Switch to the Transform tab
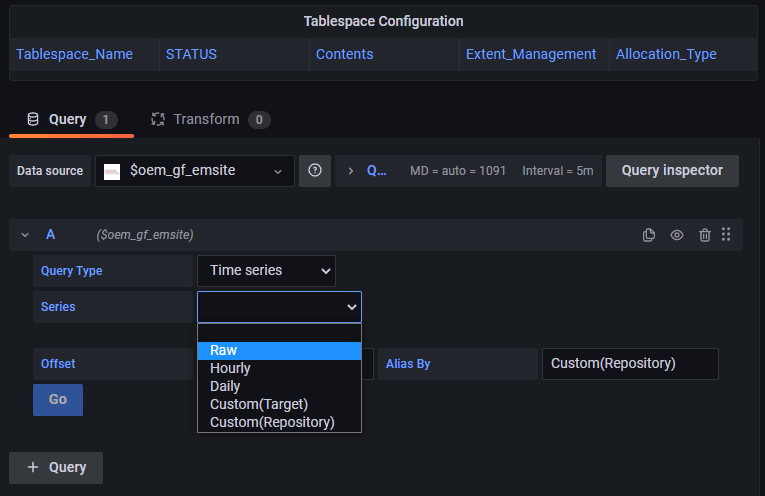 pos(209,120)
